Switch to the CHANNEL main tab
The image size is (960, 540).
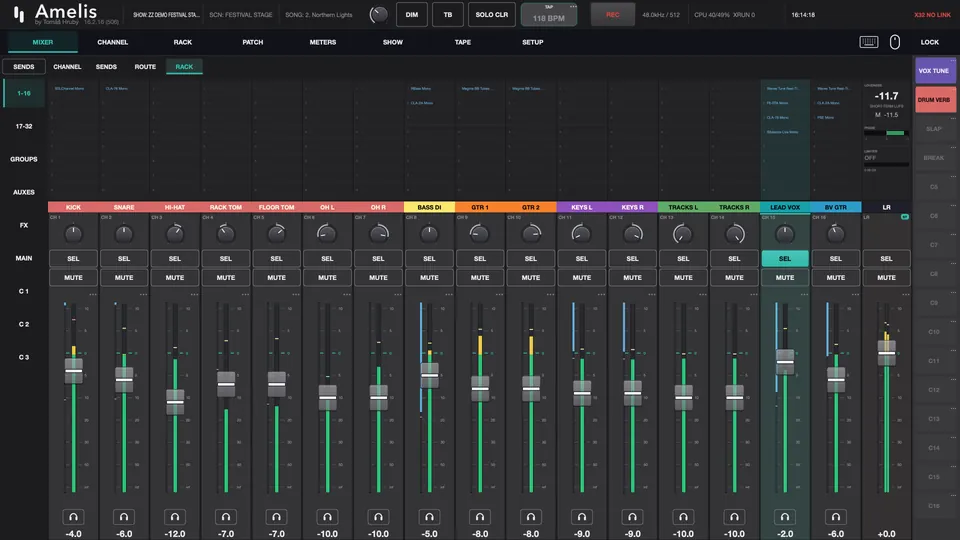coord(113,42)
